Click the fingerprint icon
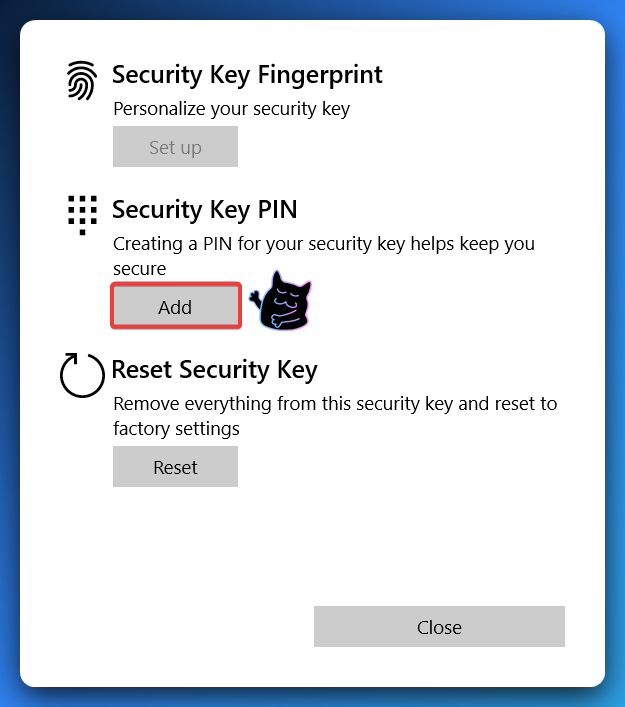 pos(82,80)
